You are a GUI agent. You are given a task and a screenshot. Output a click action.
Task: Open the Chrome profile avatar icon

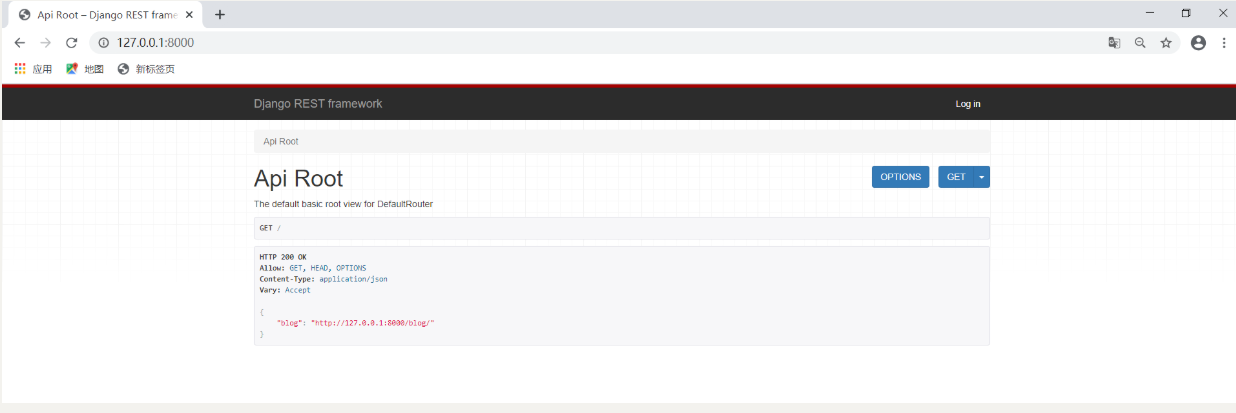(1198, 43)
